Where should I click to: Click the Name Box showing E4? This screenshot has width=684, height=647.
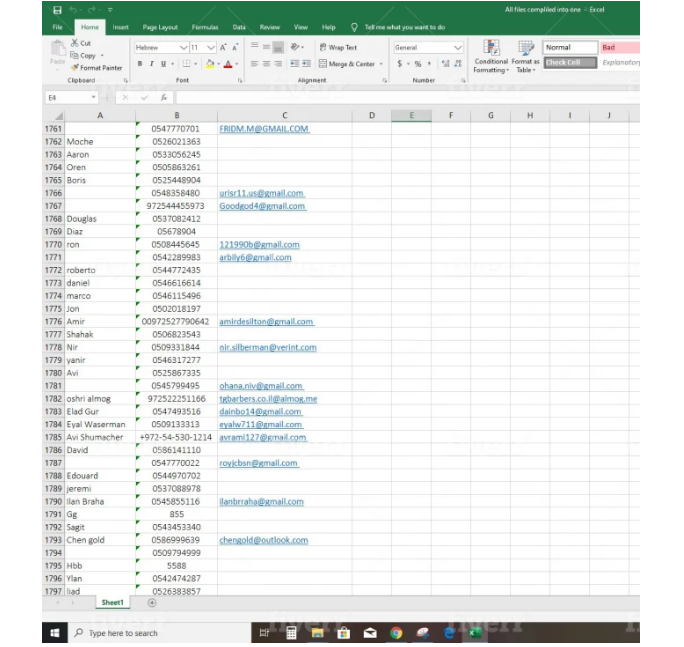pos(65,98)
